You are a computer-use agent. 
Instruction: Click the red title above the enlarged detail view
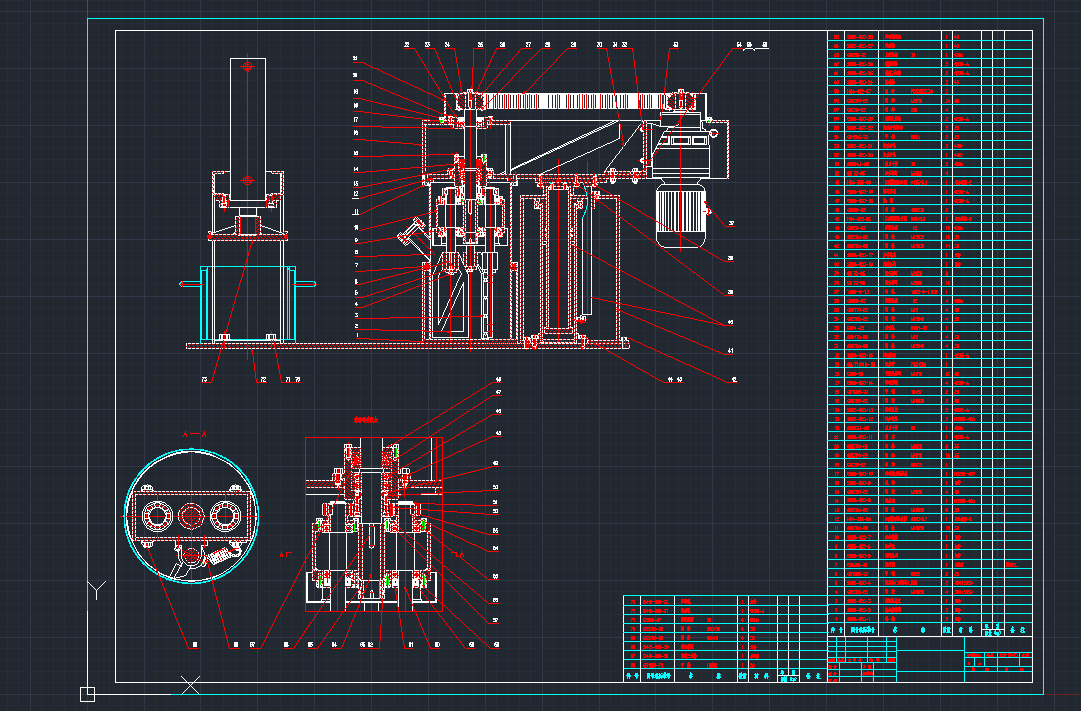click(x=368, y=418)
